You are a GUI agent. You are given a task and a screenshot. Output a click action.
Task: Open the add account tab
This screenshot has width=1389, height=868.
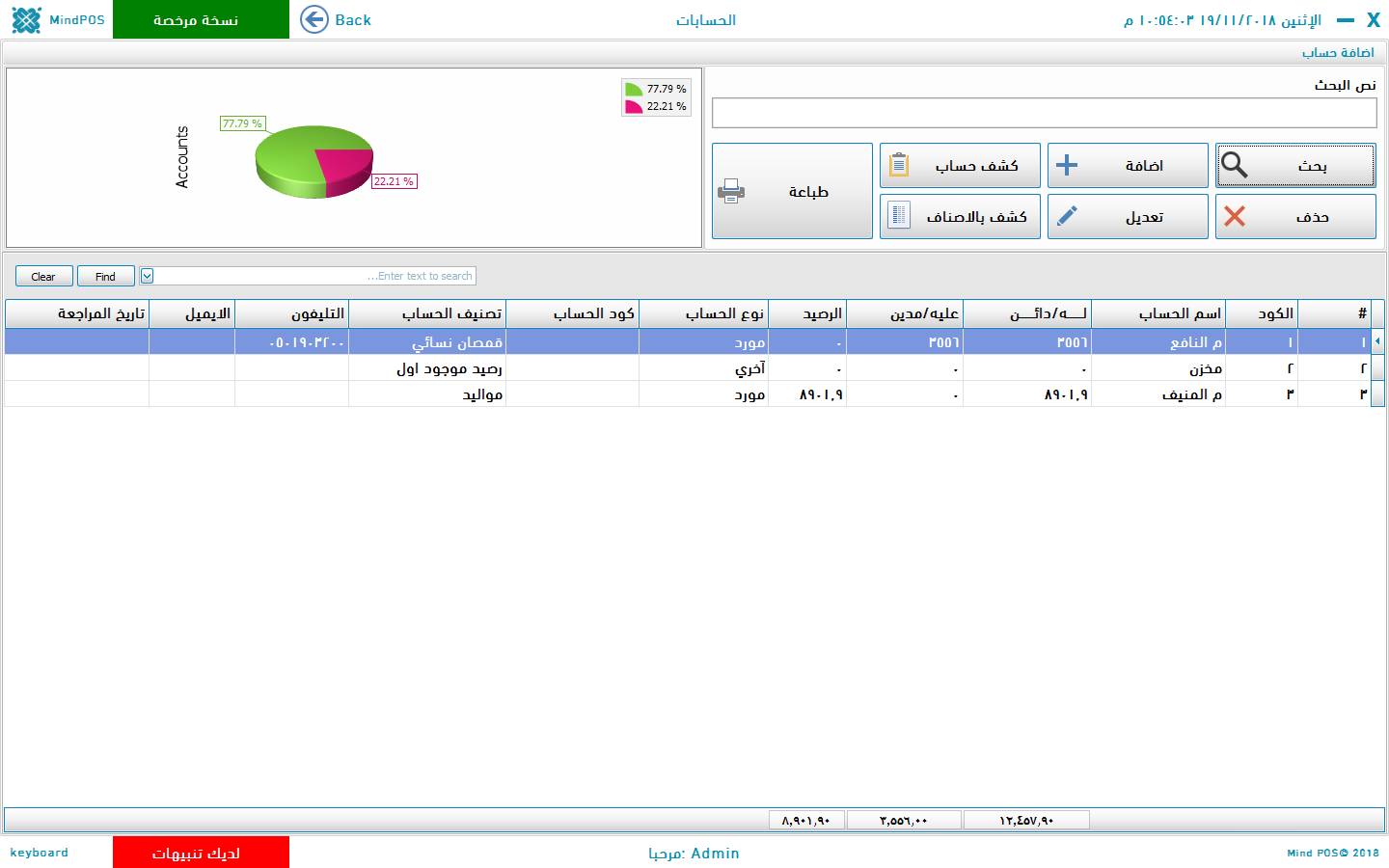[1337, 52]
